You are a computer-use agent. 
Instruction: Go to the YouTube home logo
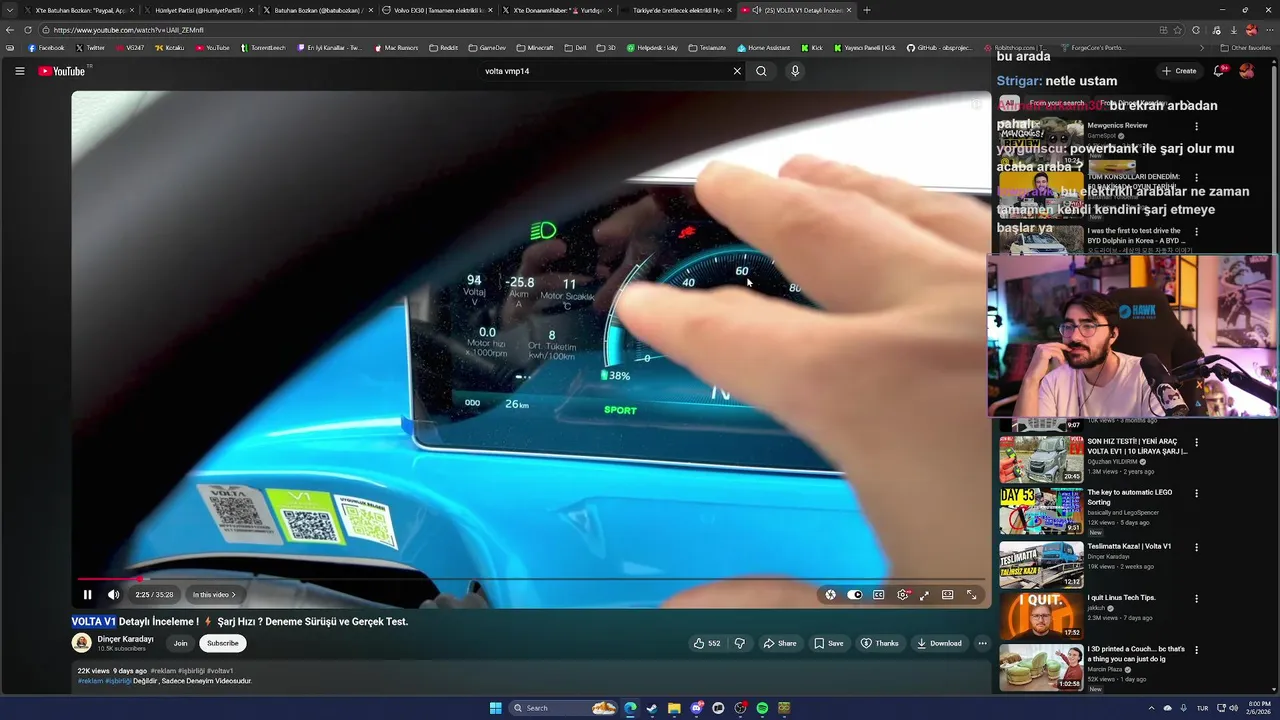62,71
